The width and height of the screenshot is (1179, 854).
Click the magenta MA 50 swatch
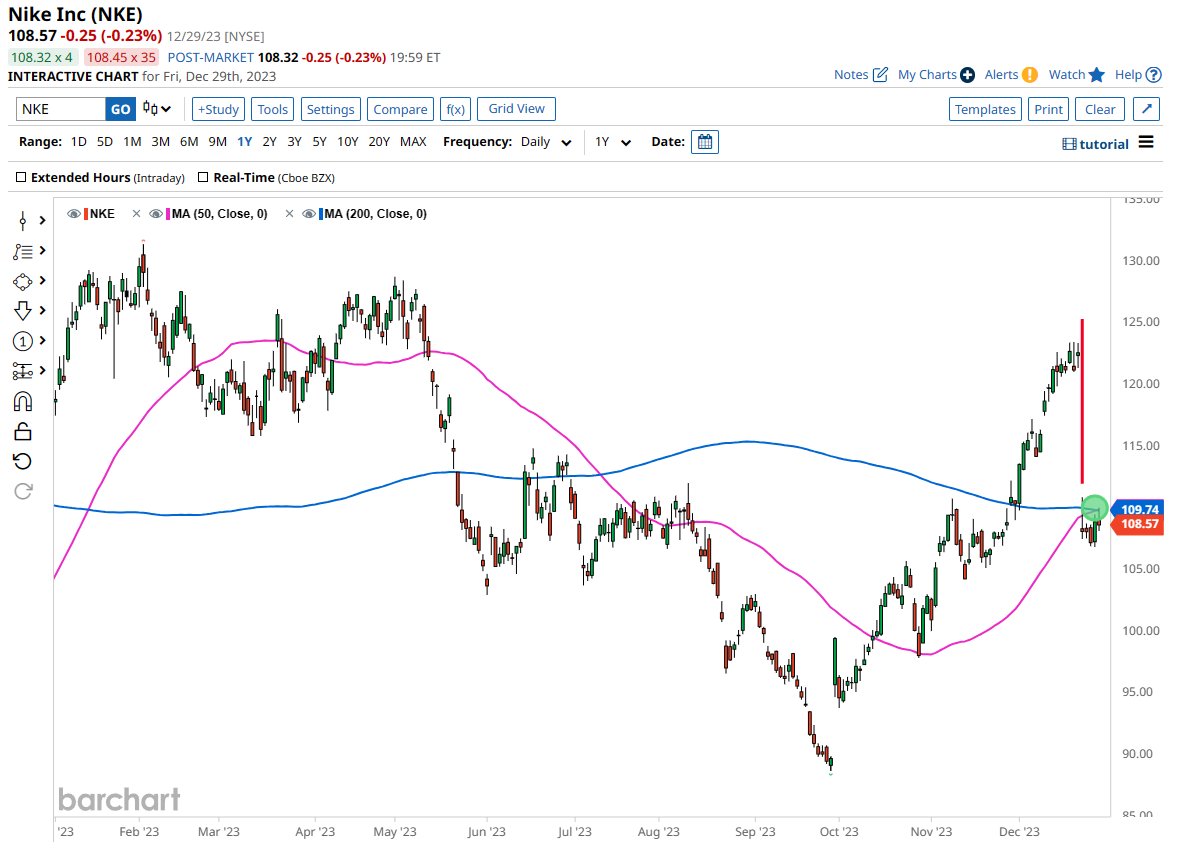pos(168,214)
